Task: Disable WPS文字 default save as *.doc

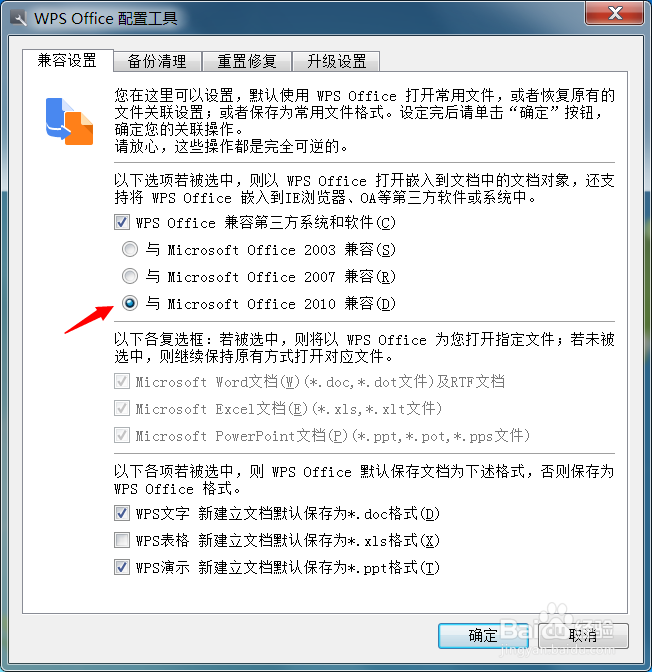Action: coord(122,513)
